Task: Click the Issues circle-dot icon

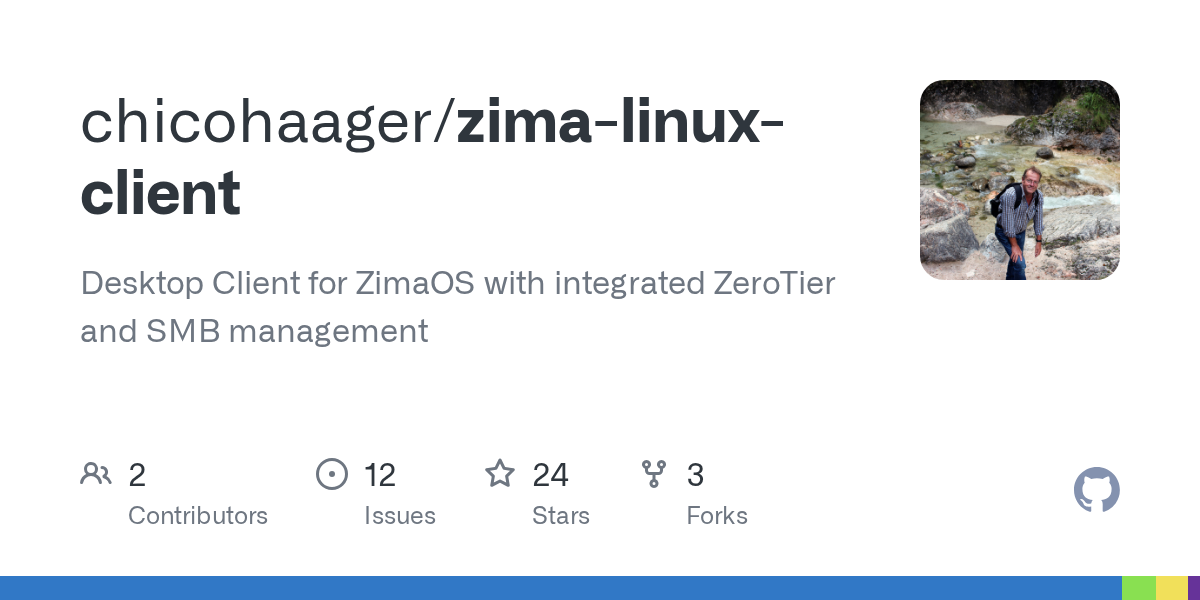Action: click(x=332, y=474)
